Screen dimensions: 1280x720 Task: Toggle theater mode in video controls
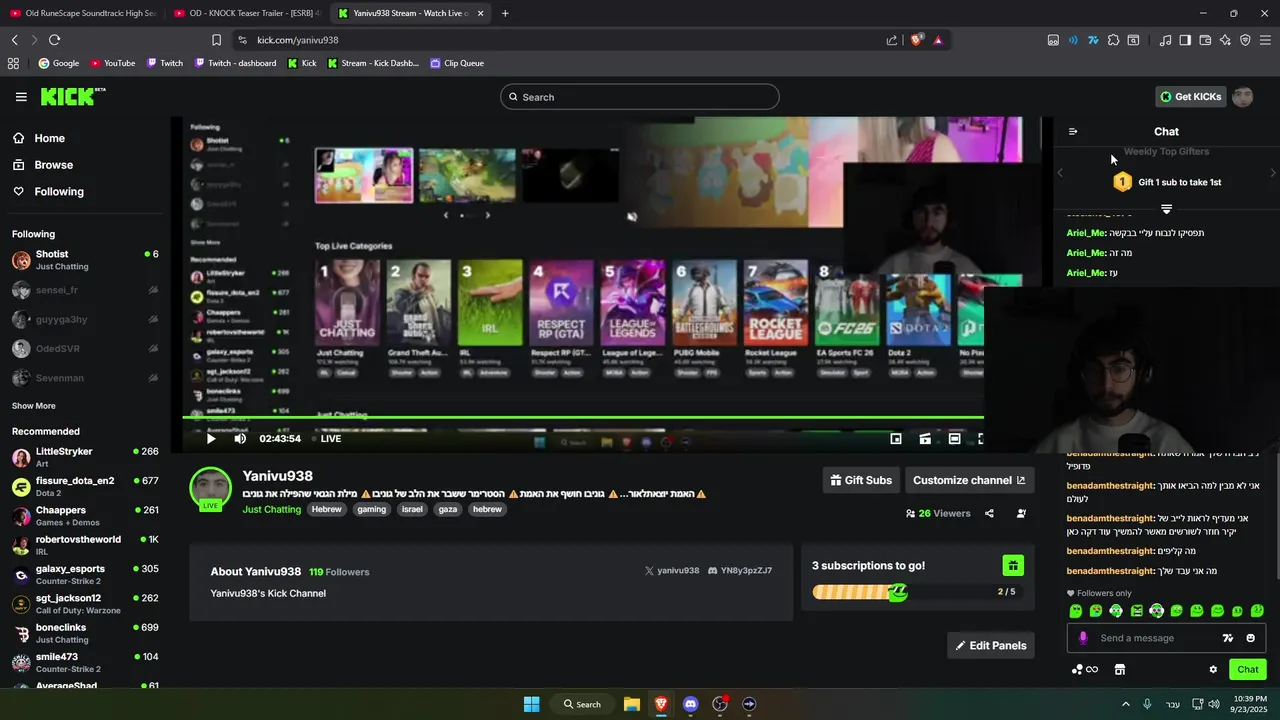[955, 438]
